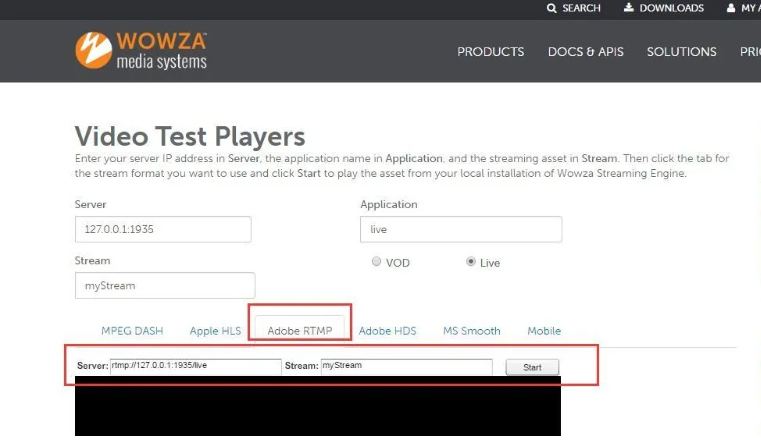This screenshot has width=761, height=442.
Task: Click the search magnifier icon in top bar
Action: coord(551,8)
